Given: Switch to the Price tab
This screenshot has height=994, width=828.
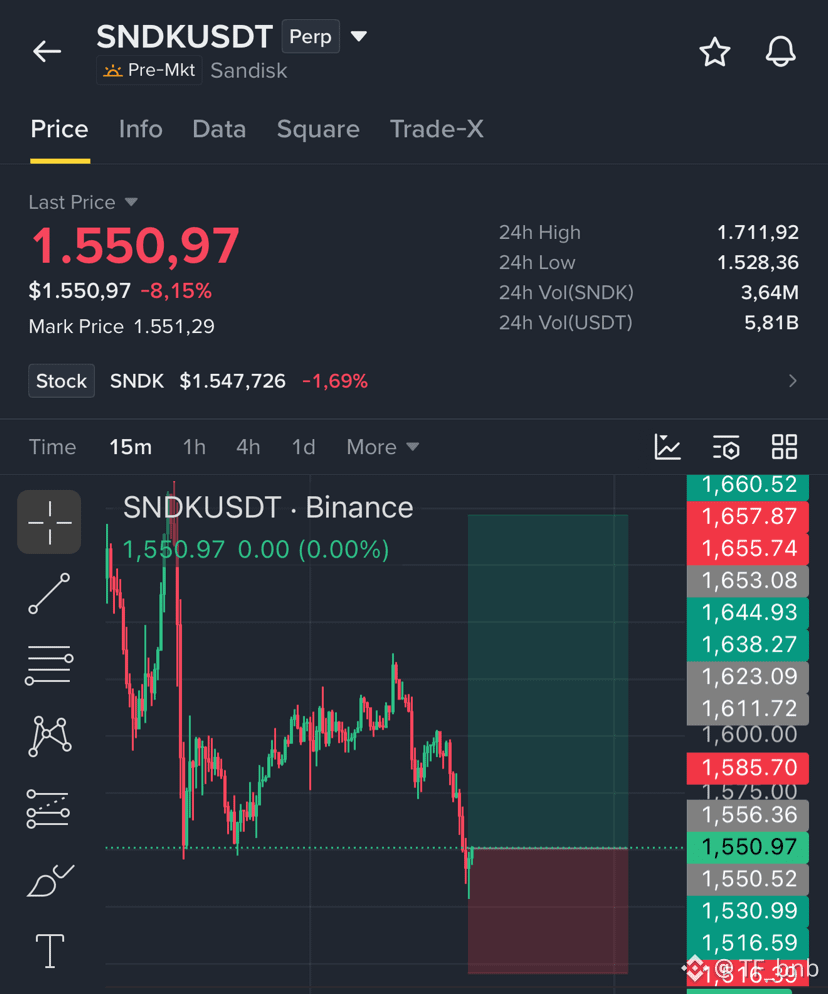Looking at the screenshot, I should (60, 129).
